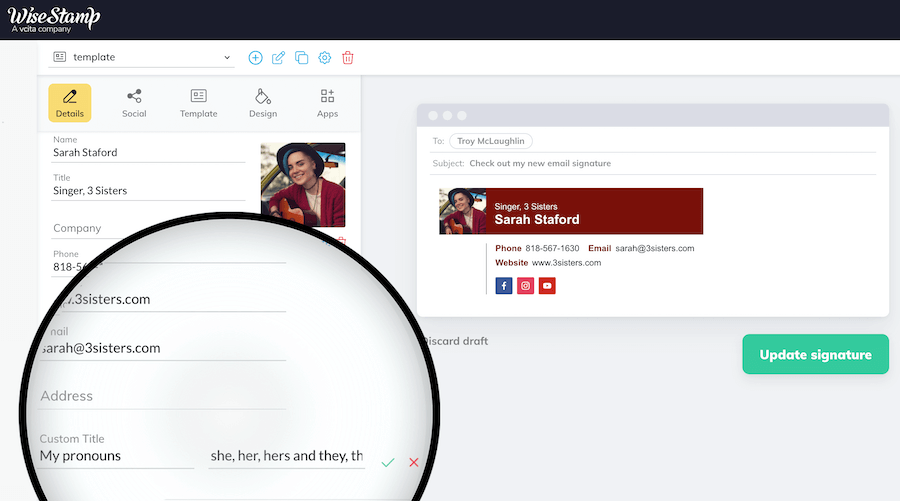Click the profile photo thumbnail in Details

pyautogui.click(x=303, y=185)
